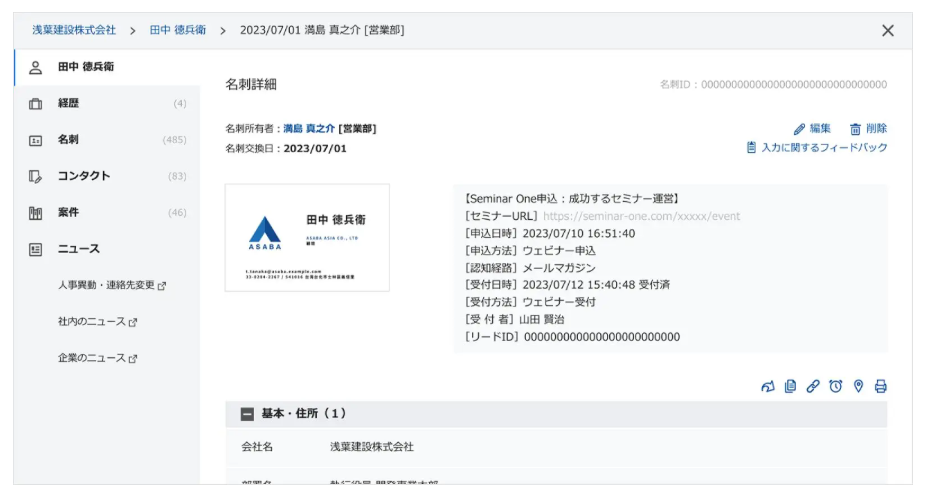Open the コンタクト sidebar section
The width and height of the screenshot is (925, 490).
coord(107,176)
